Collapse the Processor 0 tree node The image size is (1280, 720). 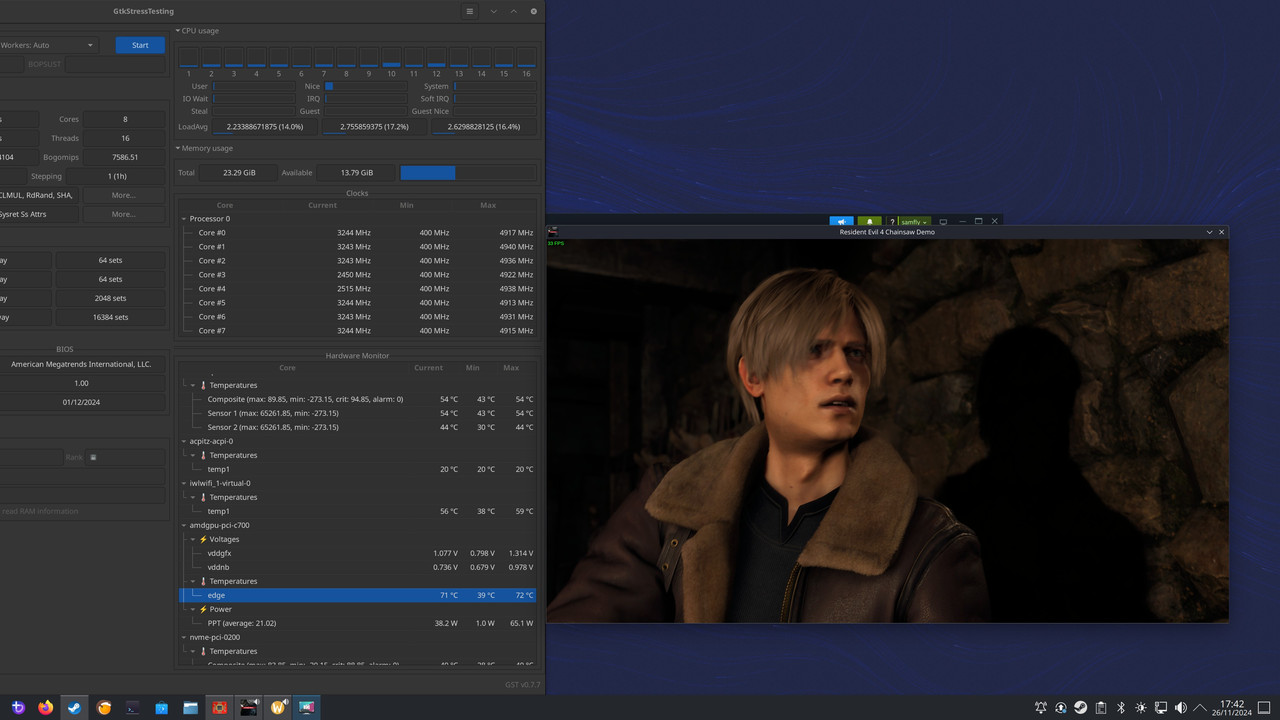tap(184, 219)
